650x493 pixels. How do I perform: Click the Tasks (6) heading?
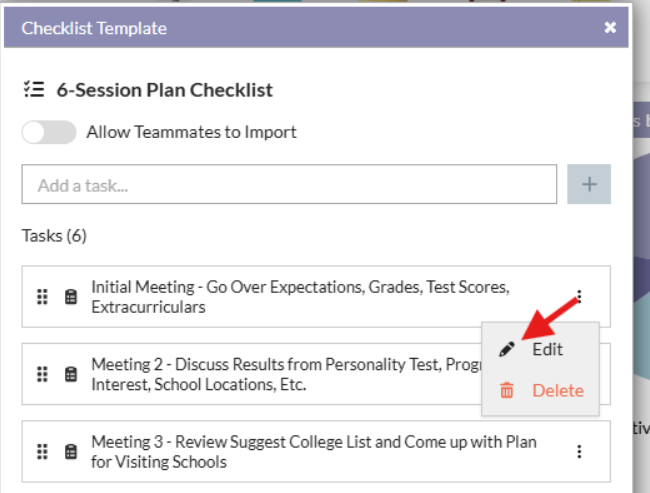(54, 236)
